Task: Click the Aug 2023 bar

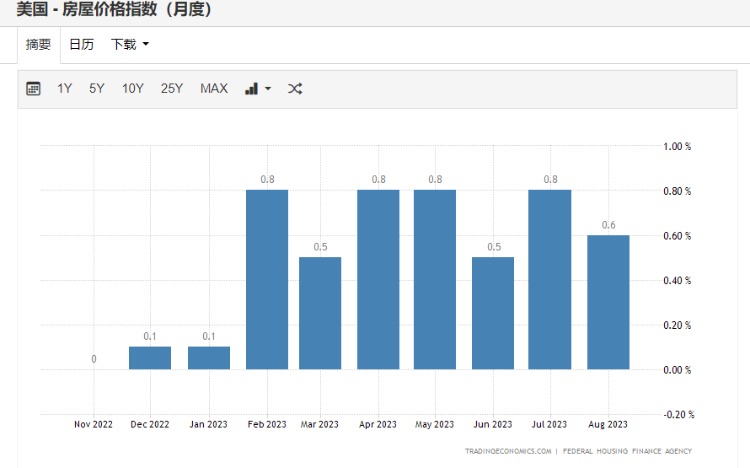Action: click(x=608, y=302)
